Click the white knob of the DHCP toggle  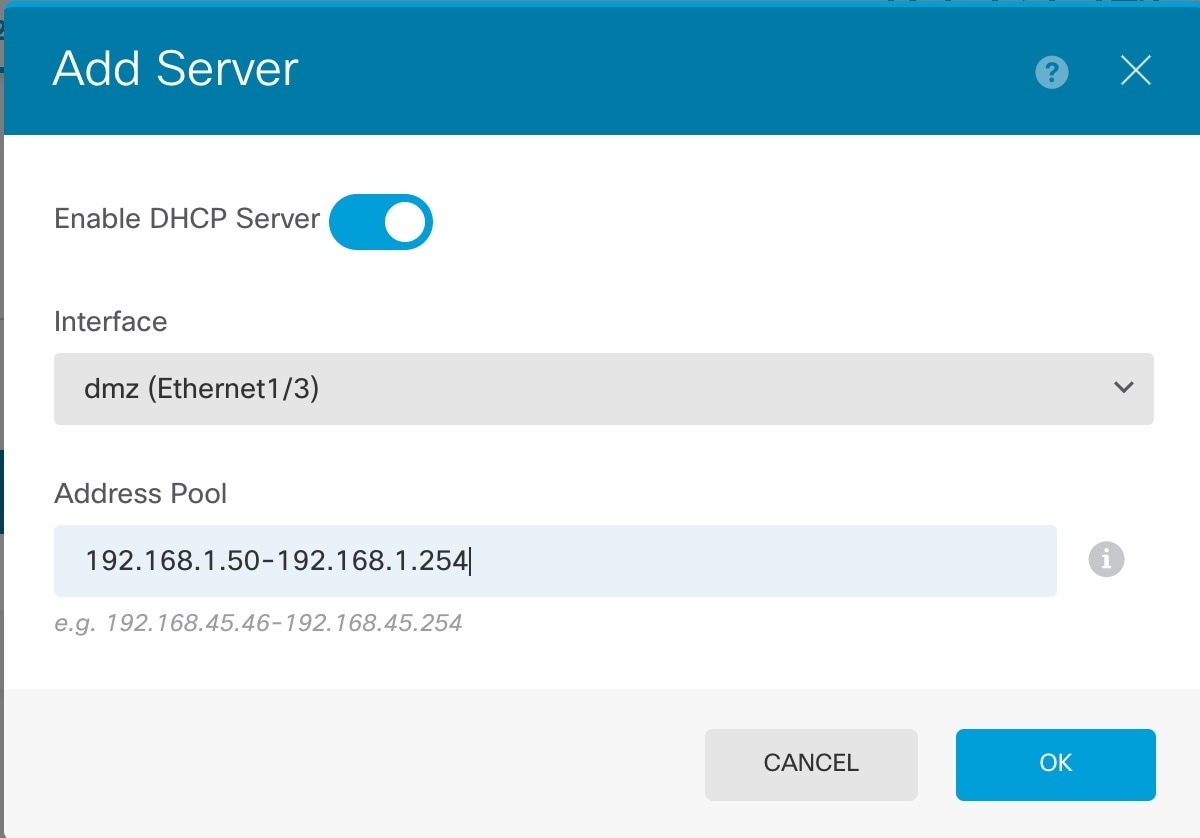405,222
